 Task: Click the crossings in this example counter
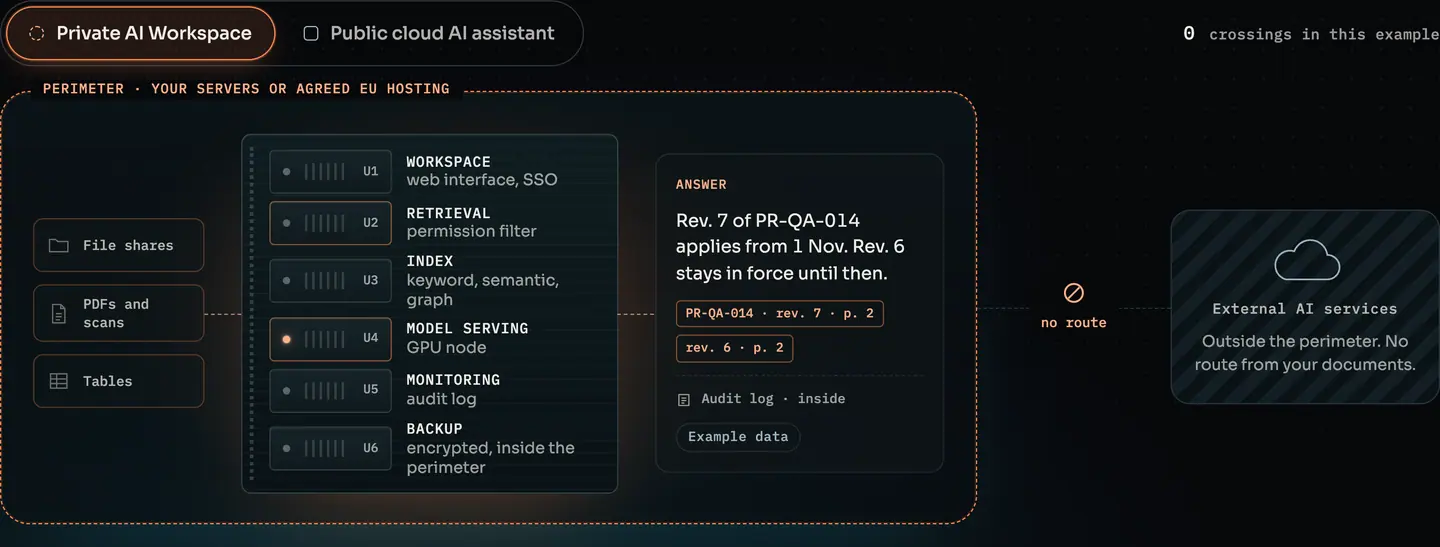1310,34
